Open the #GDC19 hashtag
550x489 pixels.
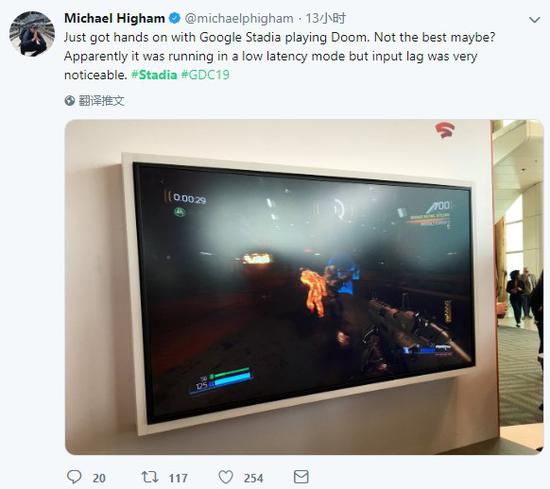coord(205,75)
